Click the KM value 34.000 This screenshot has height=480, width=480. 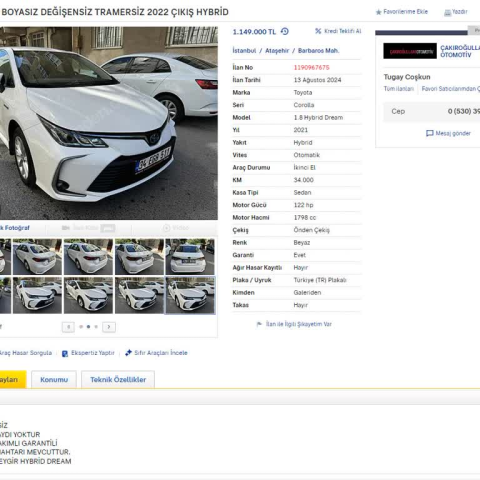coord(304,180)
